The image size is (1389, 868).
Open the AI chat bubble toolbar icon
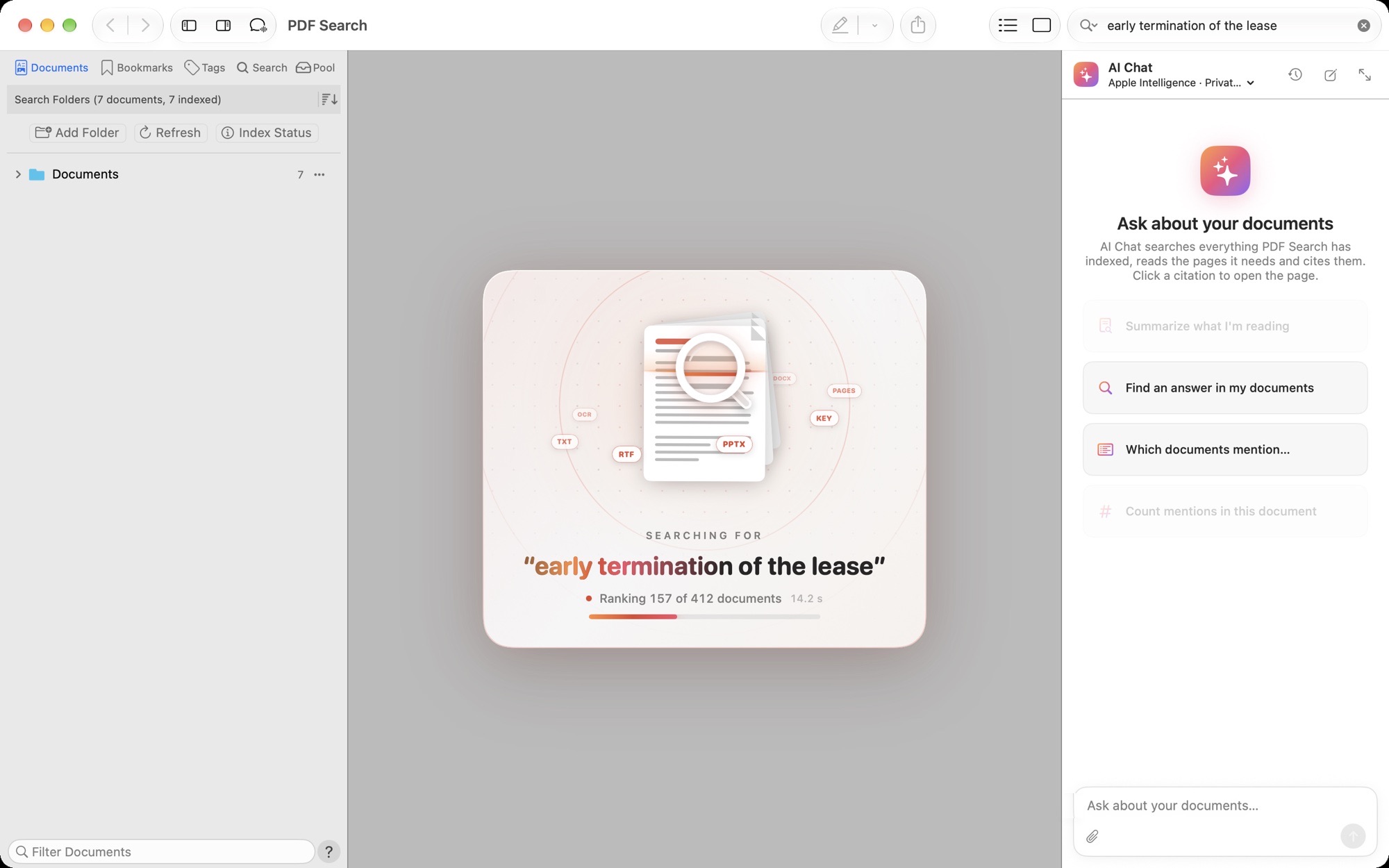pyautogui.click(x=258, y=26)
